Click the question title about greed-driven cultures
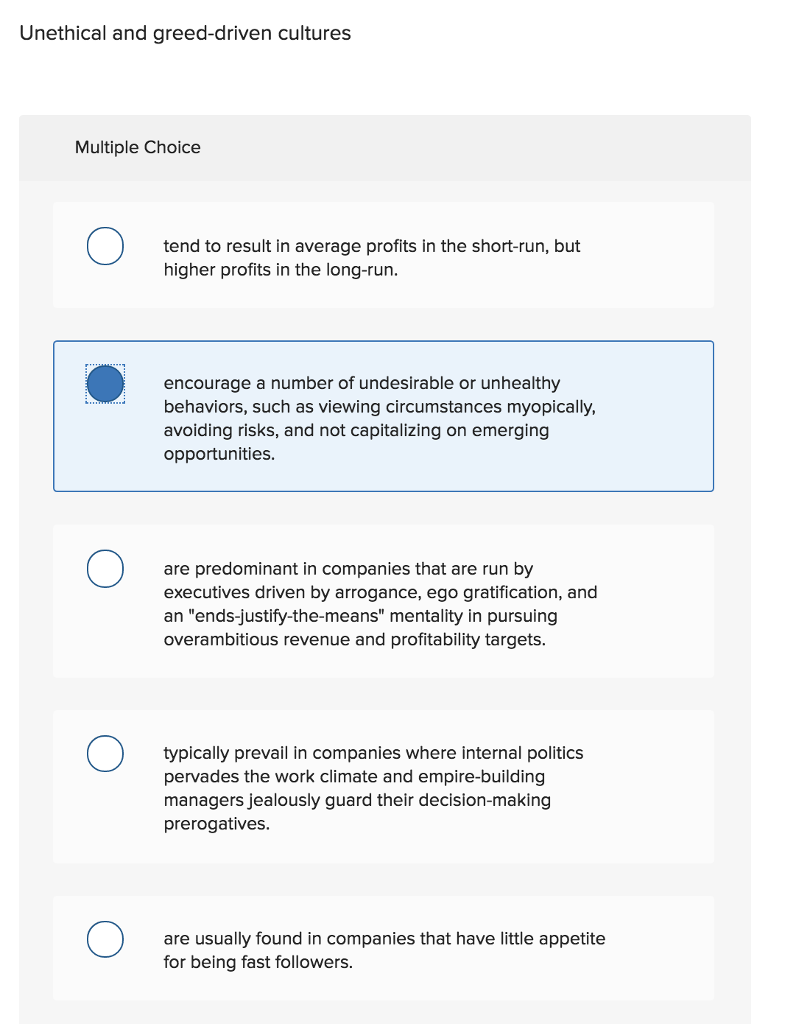810x1024 pixels. coord(185,33)
